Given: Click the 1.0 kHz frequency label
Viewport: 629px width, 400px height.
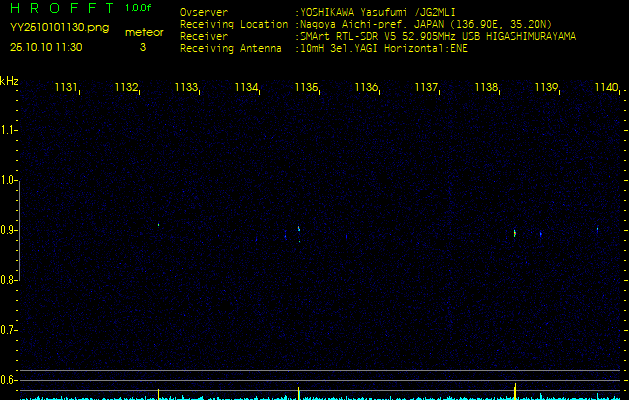Looking at the screenshot, I should click(x=8, y=179).
